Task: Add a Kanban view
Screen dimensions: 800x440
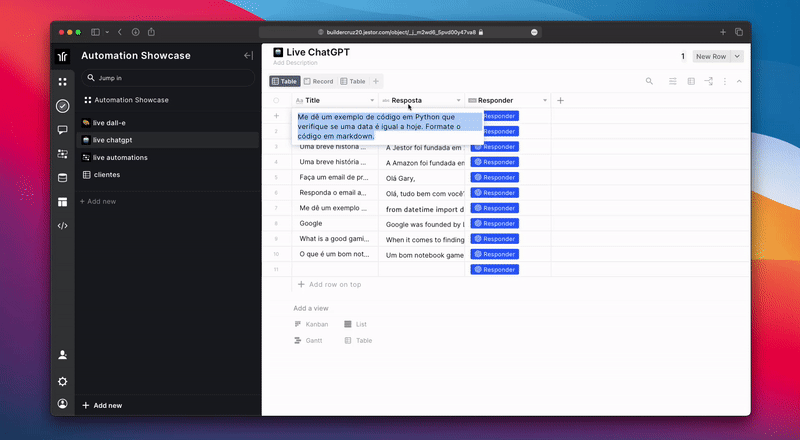Action: coord(311,324)
